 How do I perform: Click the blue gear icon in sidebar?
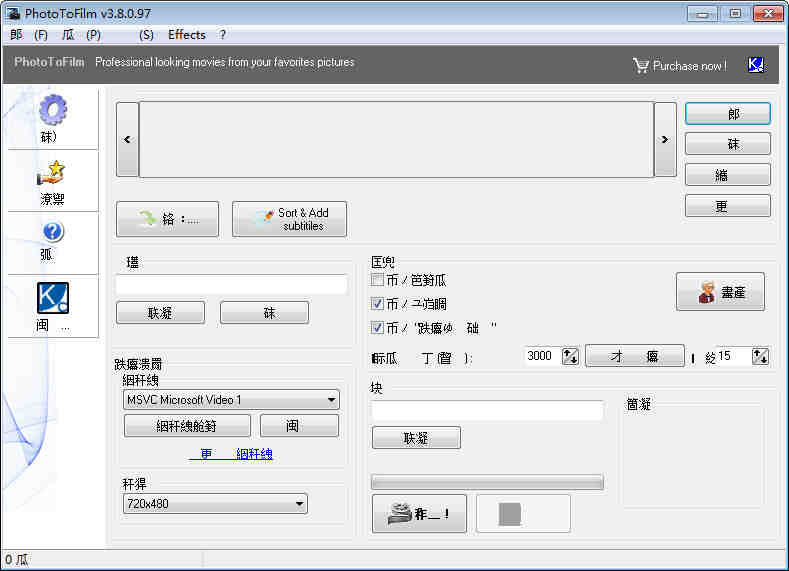pyautogui.click(x=53, y=110)
